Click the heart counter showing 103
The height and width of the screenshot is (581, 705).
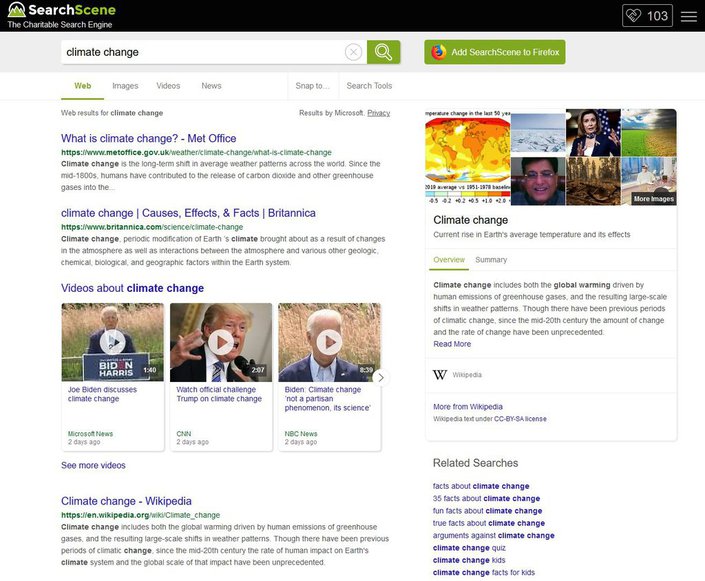[x=646, y=16]
